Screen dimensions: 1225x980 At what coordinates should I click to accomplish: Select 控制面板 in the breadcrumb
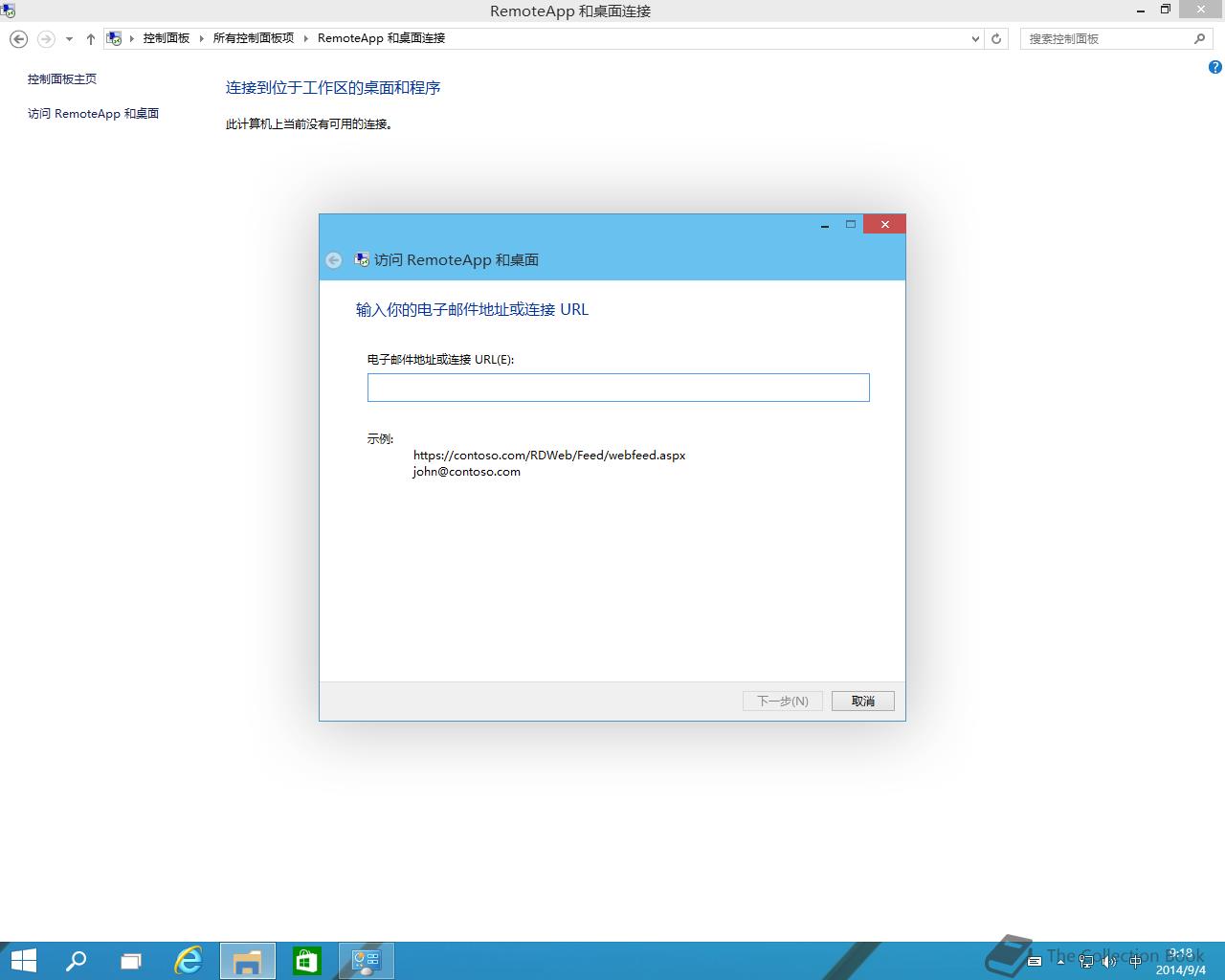click(167, 38)
